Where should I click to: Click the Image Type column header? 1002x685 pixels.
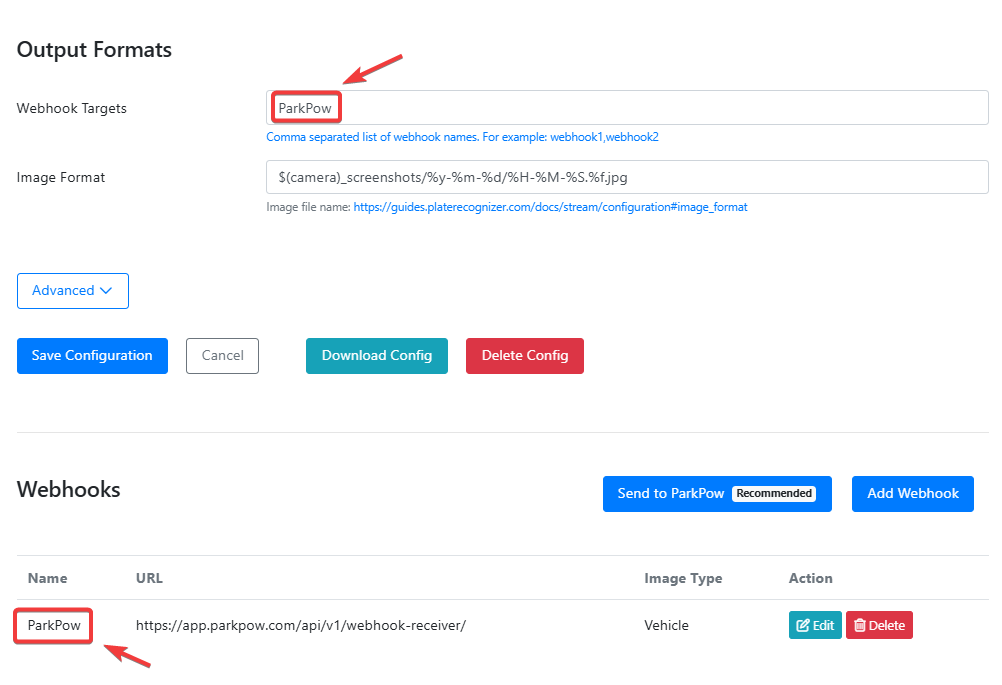coord(683,578)
